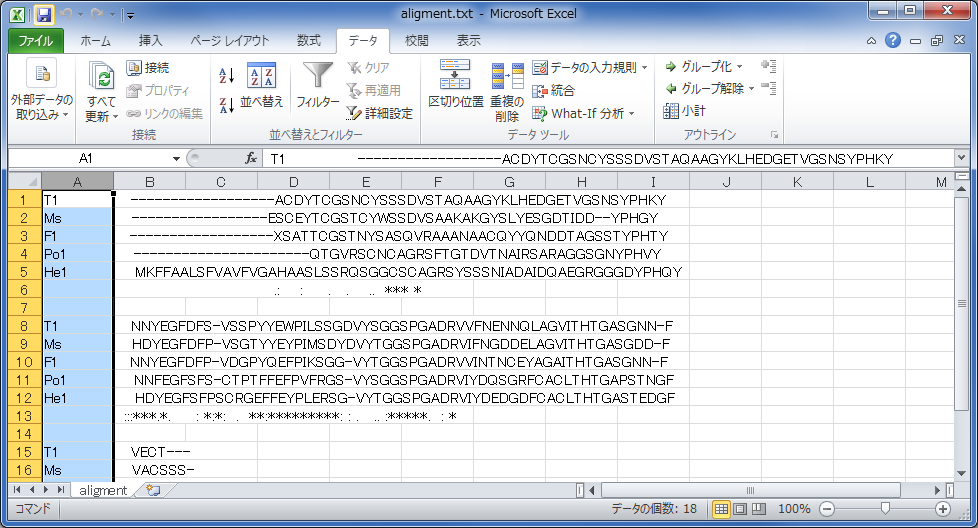Switch to page layout view

point(739,509)
